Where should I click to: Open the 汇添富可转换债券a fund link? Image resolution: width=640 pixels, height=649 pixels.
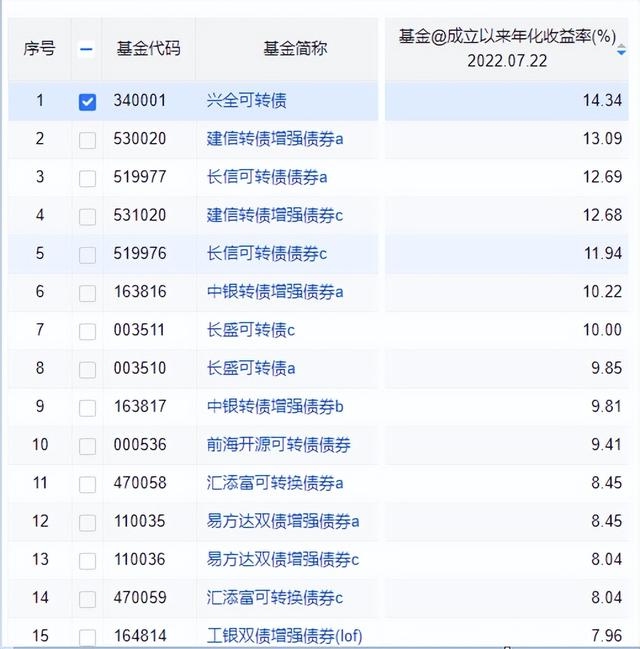275,483
